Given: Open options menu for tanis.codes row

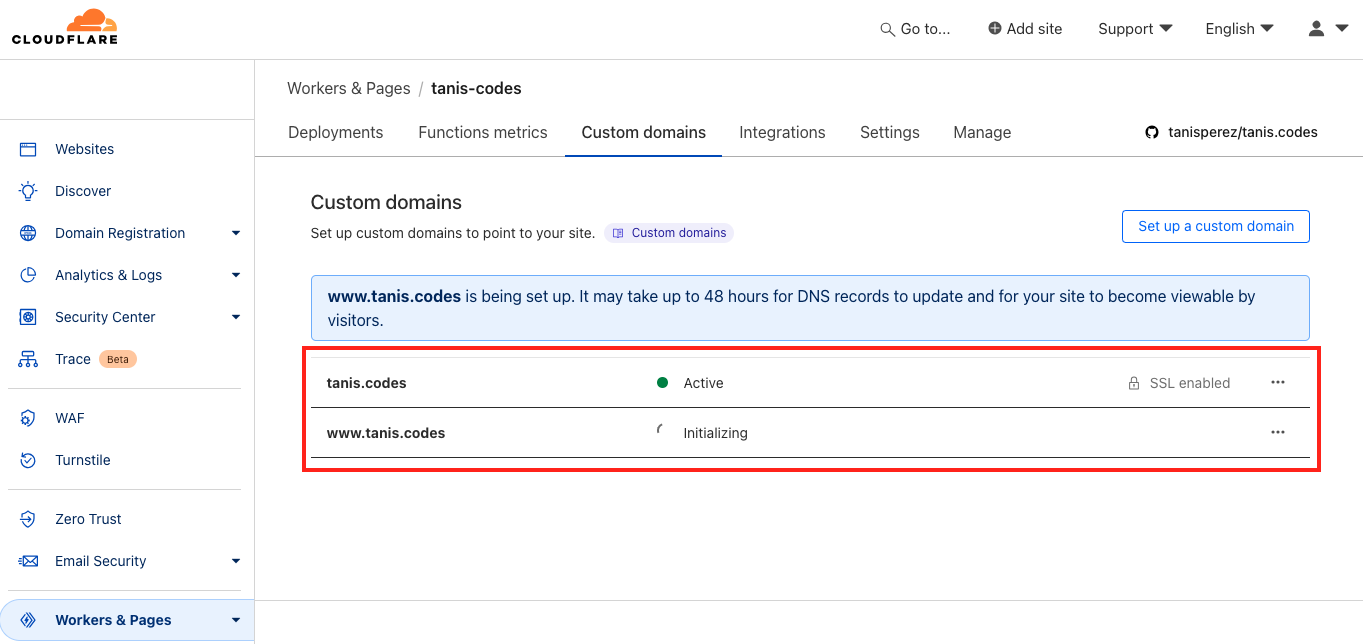Looking at the screenshot, I should coord(1277,383).
